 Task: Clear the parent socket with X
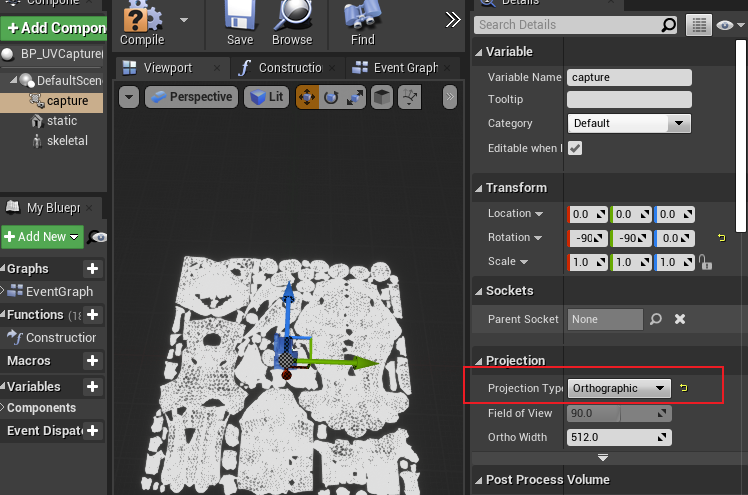coord(680,319)
